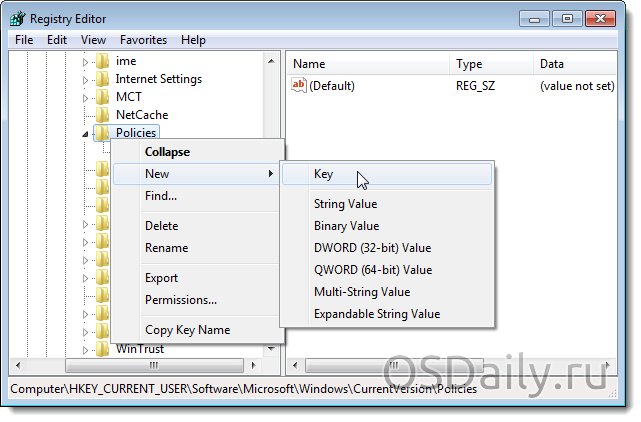
Task: Click the Name column header
Action: tap(309, 64)
